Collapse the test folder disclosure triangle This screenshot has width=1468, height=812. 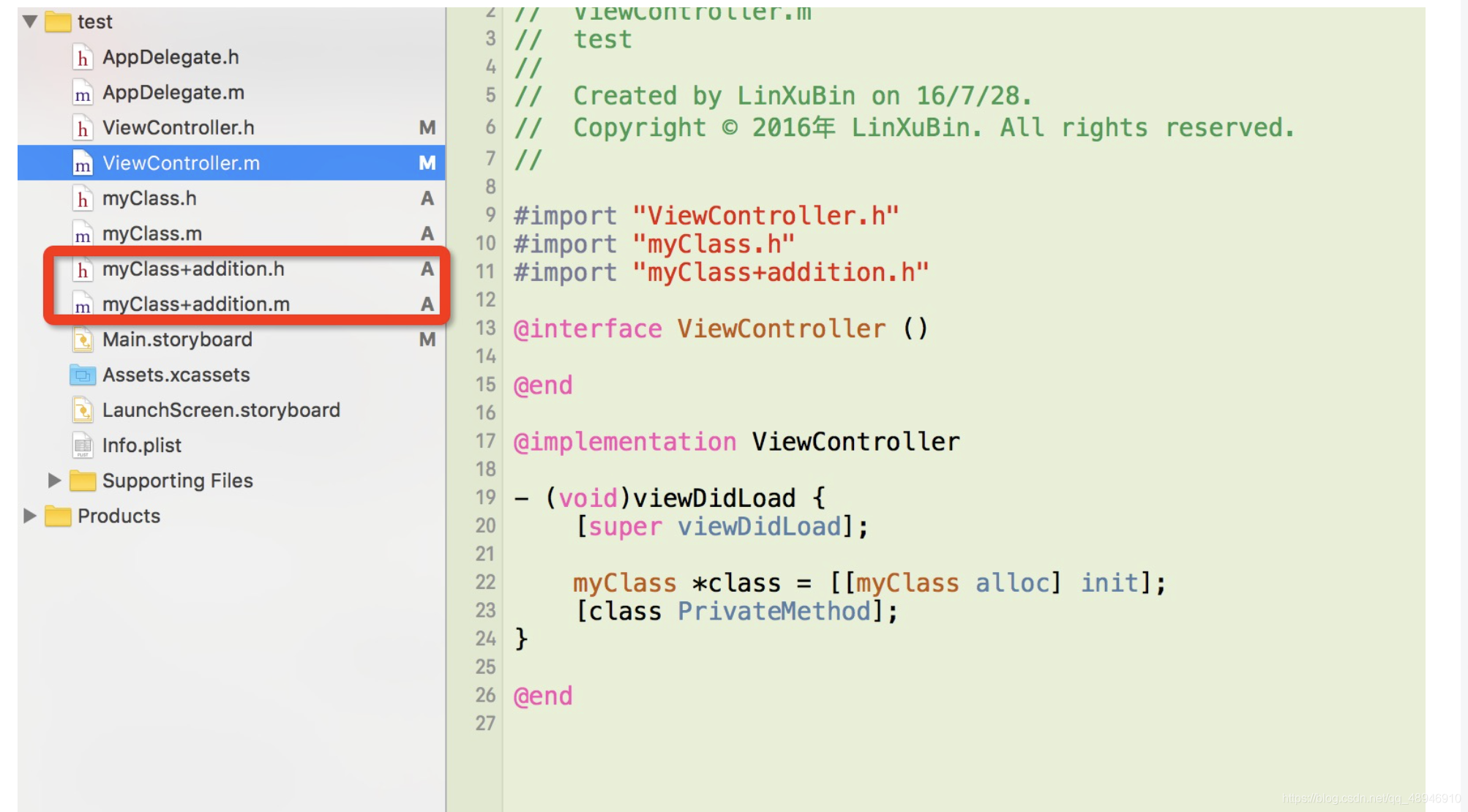coord(30,21)
